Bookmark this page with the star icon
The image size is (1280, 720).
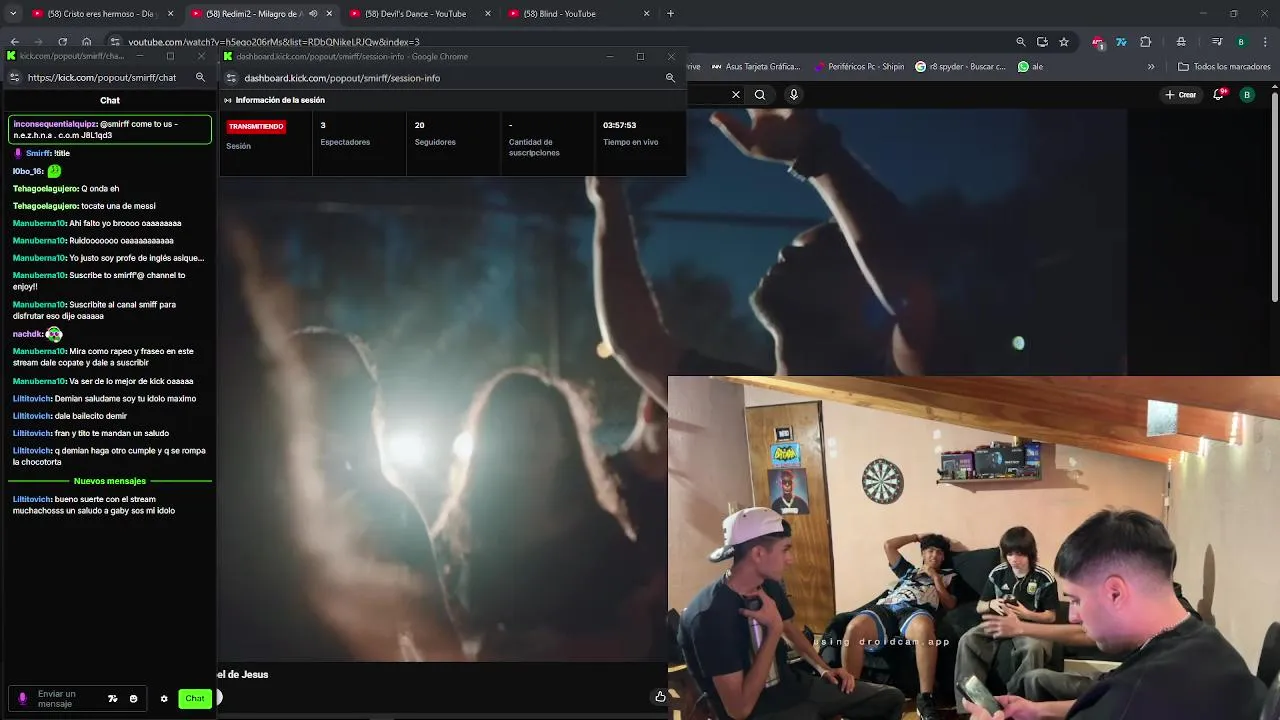tap(1064, 42)
